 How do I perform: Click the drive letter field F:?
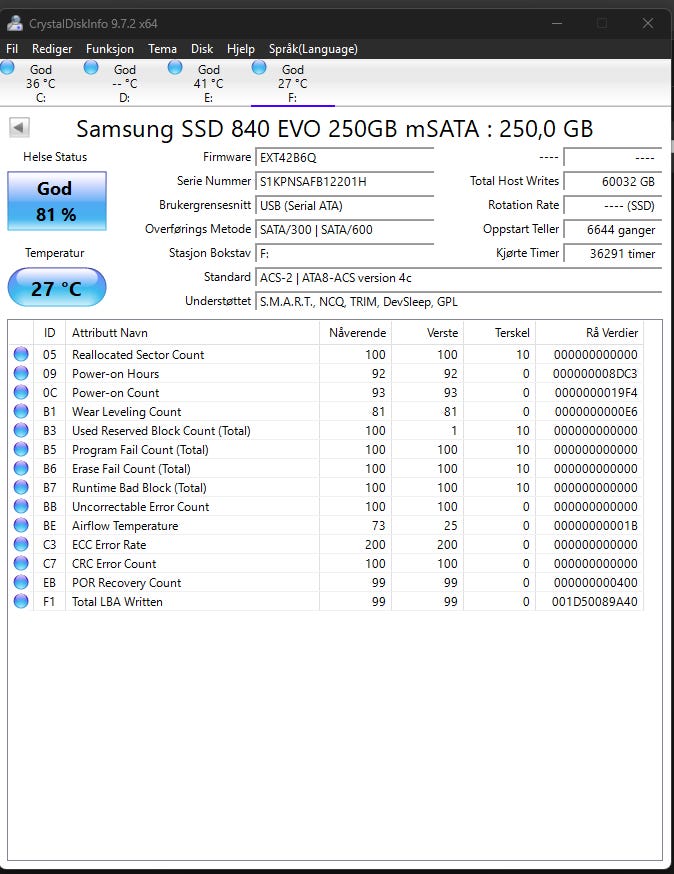pos(344,253)
